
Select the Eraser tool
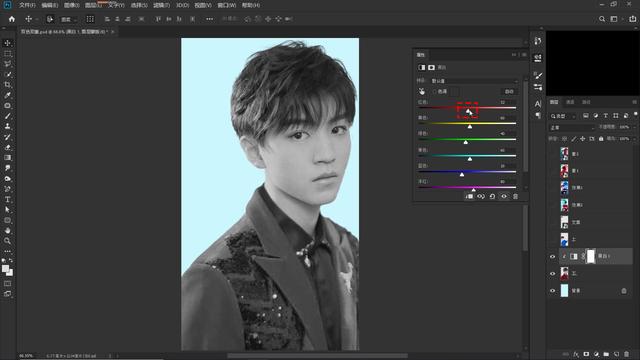[x=7, y=147]
